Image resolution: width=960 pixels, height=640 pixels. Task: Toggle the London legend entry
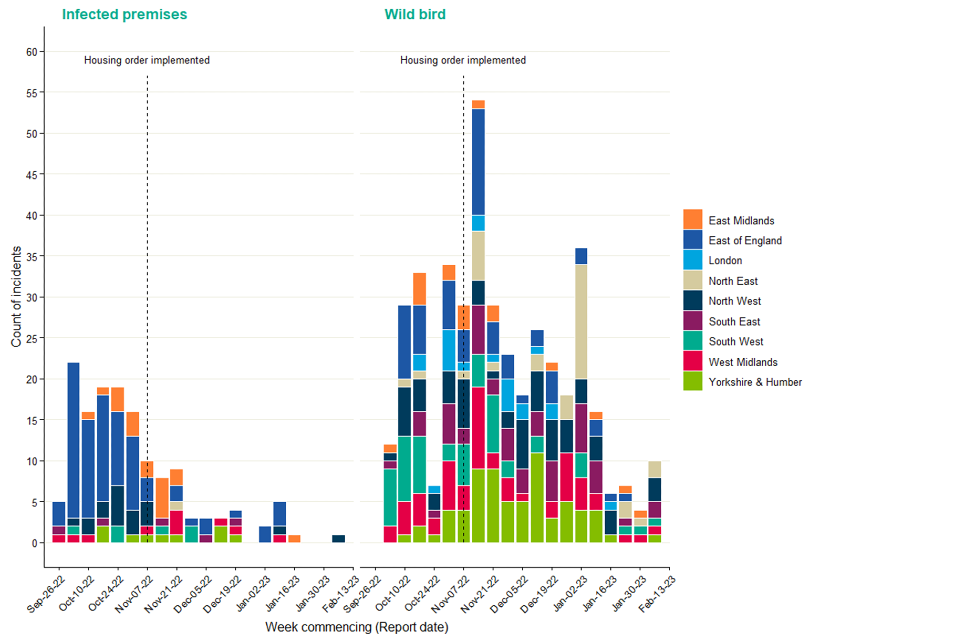pyautogui.click(x=691, y=260)
